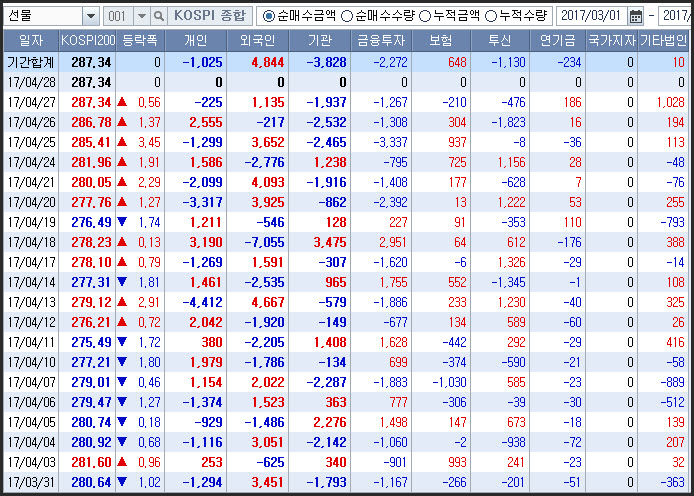Click the 투신 column header
Image resolution: width=694 pixels, height=496 pixels.
pos(500,41)
